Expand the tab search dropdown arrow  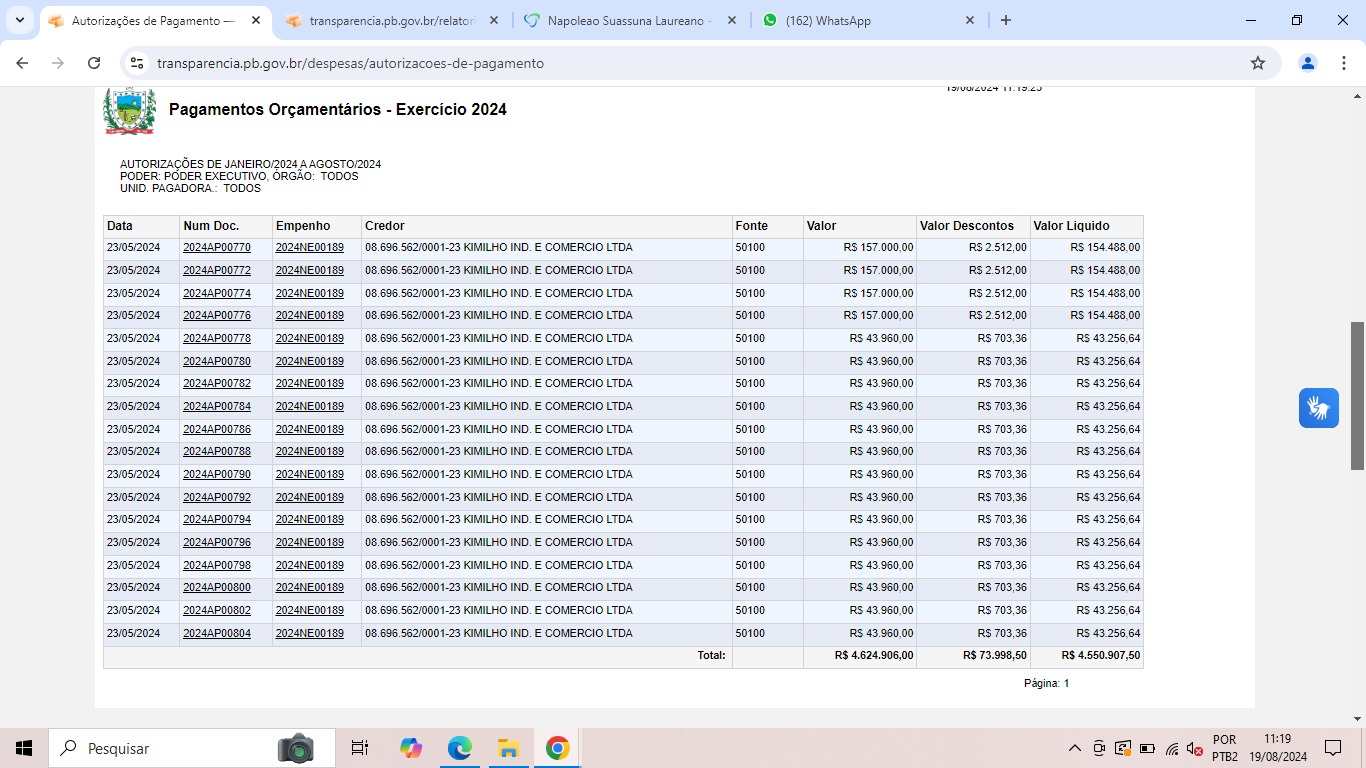click(20, 20)
